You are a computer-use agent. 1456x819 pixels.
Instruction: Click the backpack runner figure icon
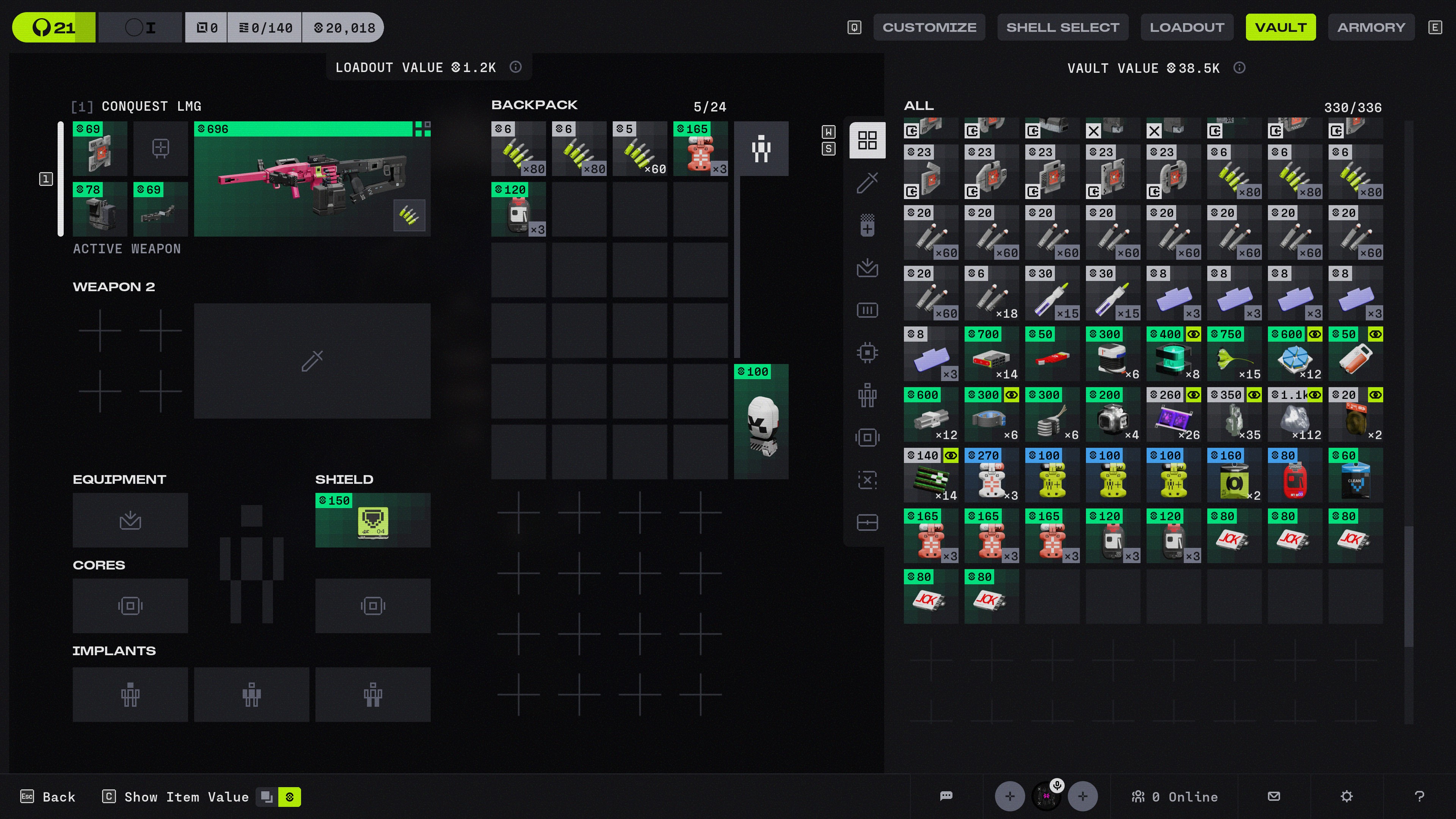(761, 149)
